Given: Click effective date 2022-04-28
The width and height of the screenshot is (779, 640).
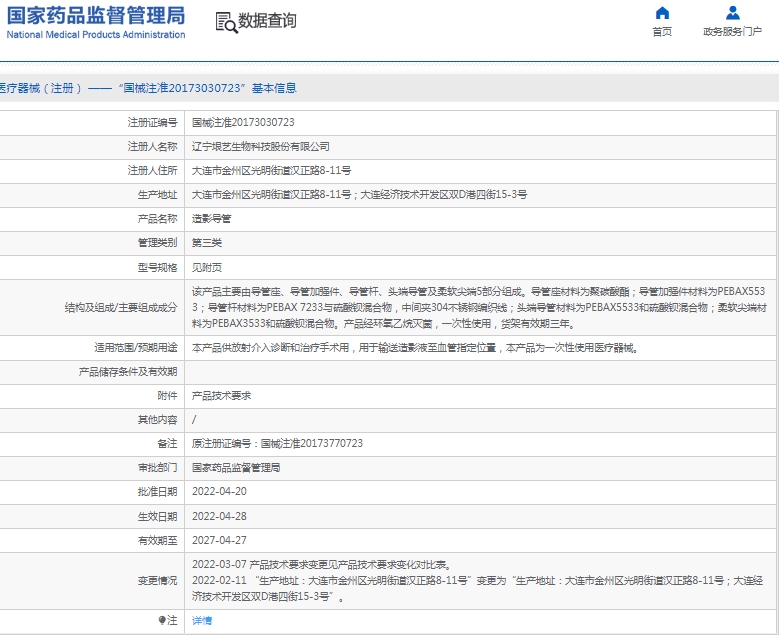Looking at the screenshot, I should [x=219, y=516].
